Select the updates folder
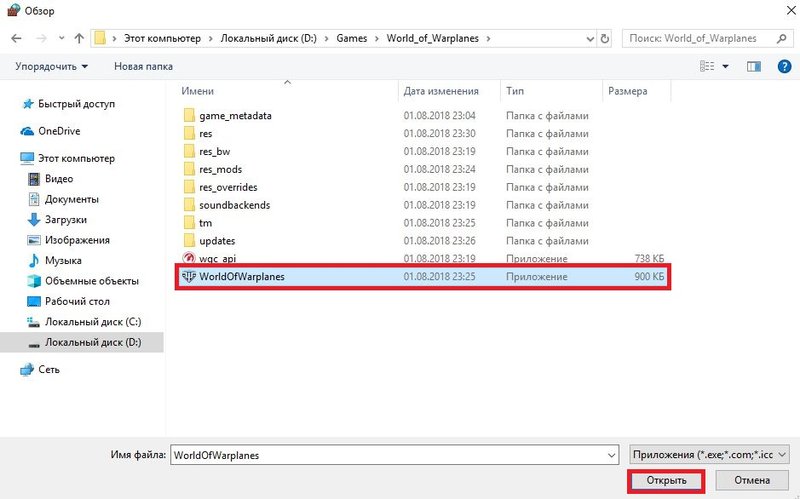The image size is (800, 499). point(217,240)
